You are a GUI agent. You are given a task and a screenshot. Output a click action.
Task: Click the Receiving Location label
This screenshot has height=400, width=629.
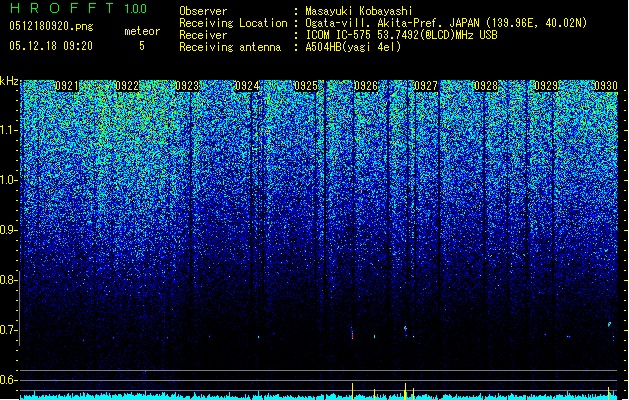click(233, 23)
